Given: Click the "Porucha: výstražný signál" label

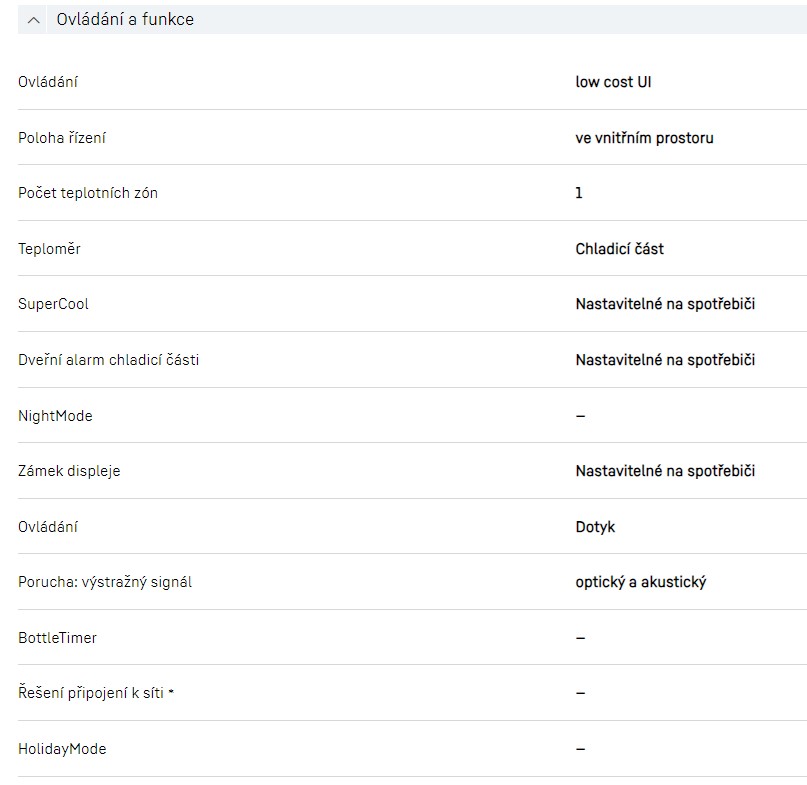Looking at the screenshot, I should 105,582.
